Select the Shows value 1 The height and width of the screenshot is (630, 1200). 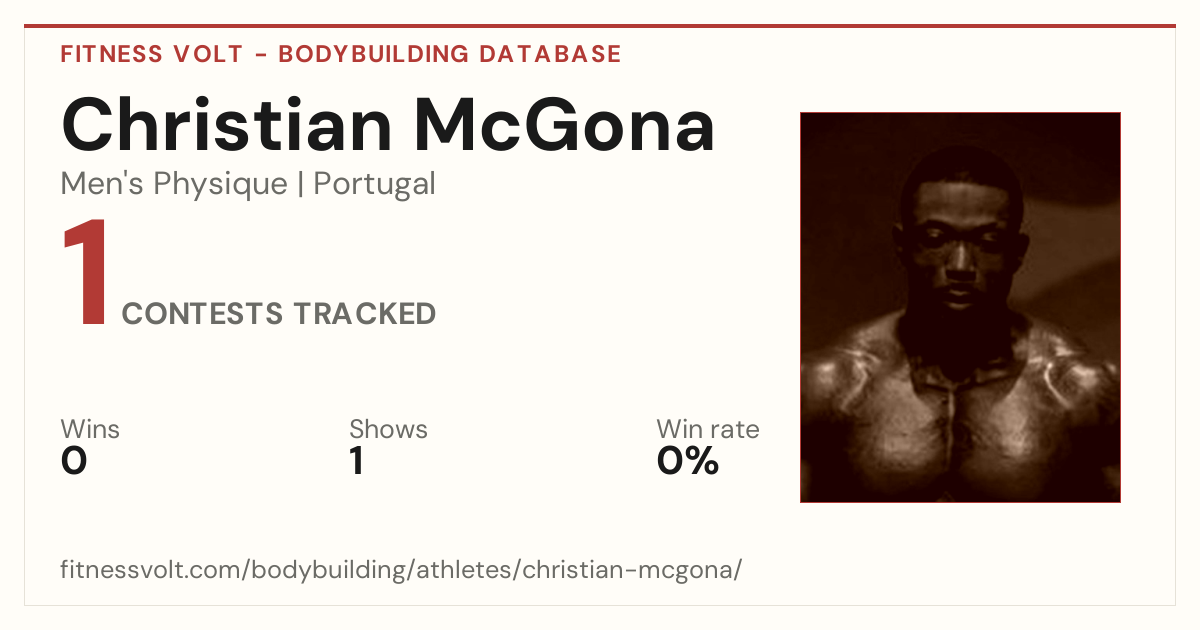click(357, 461)
